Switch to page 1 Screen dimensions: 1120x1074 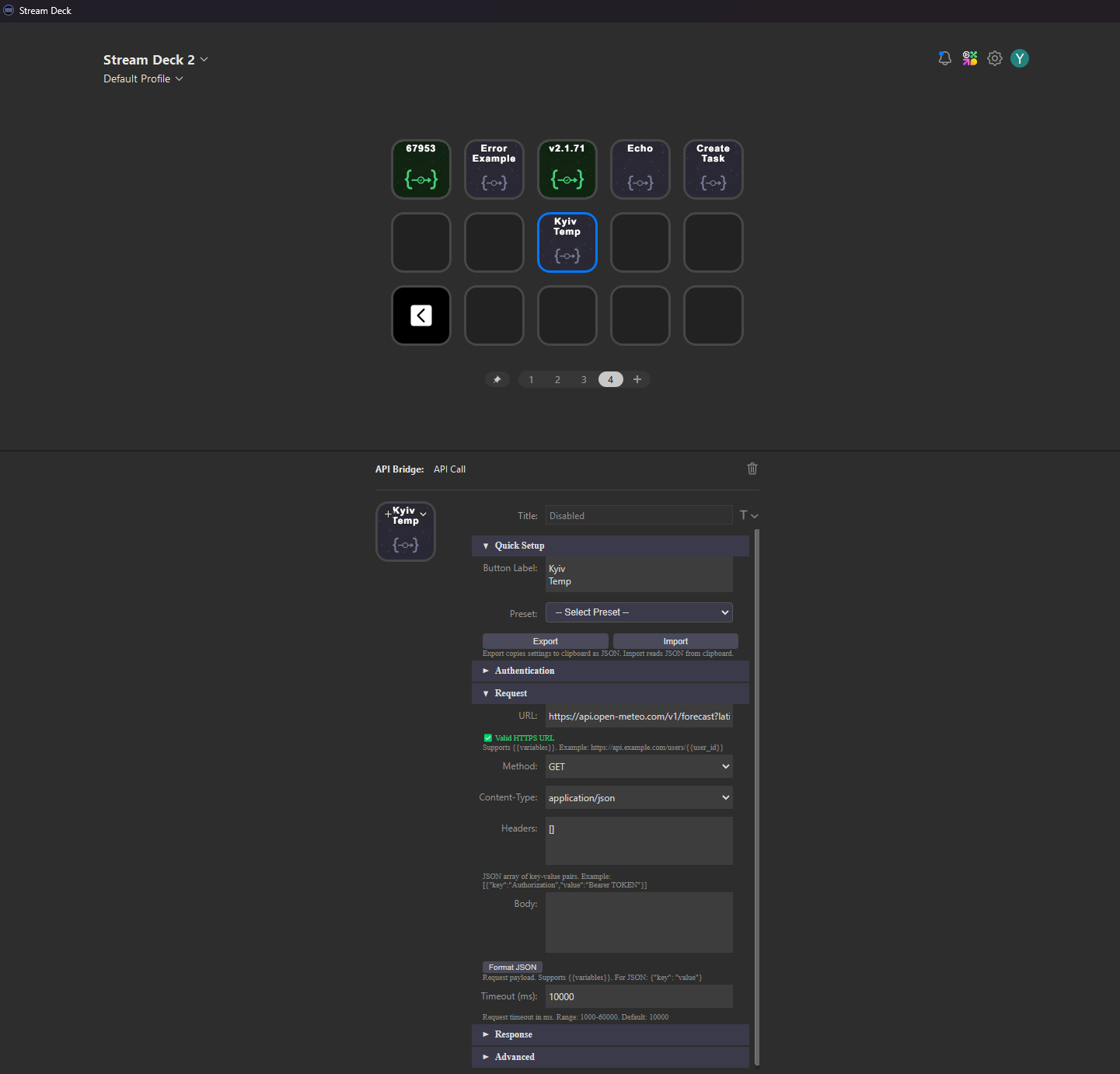click(x=531, y=379)
